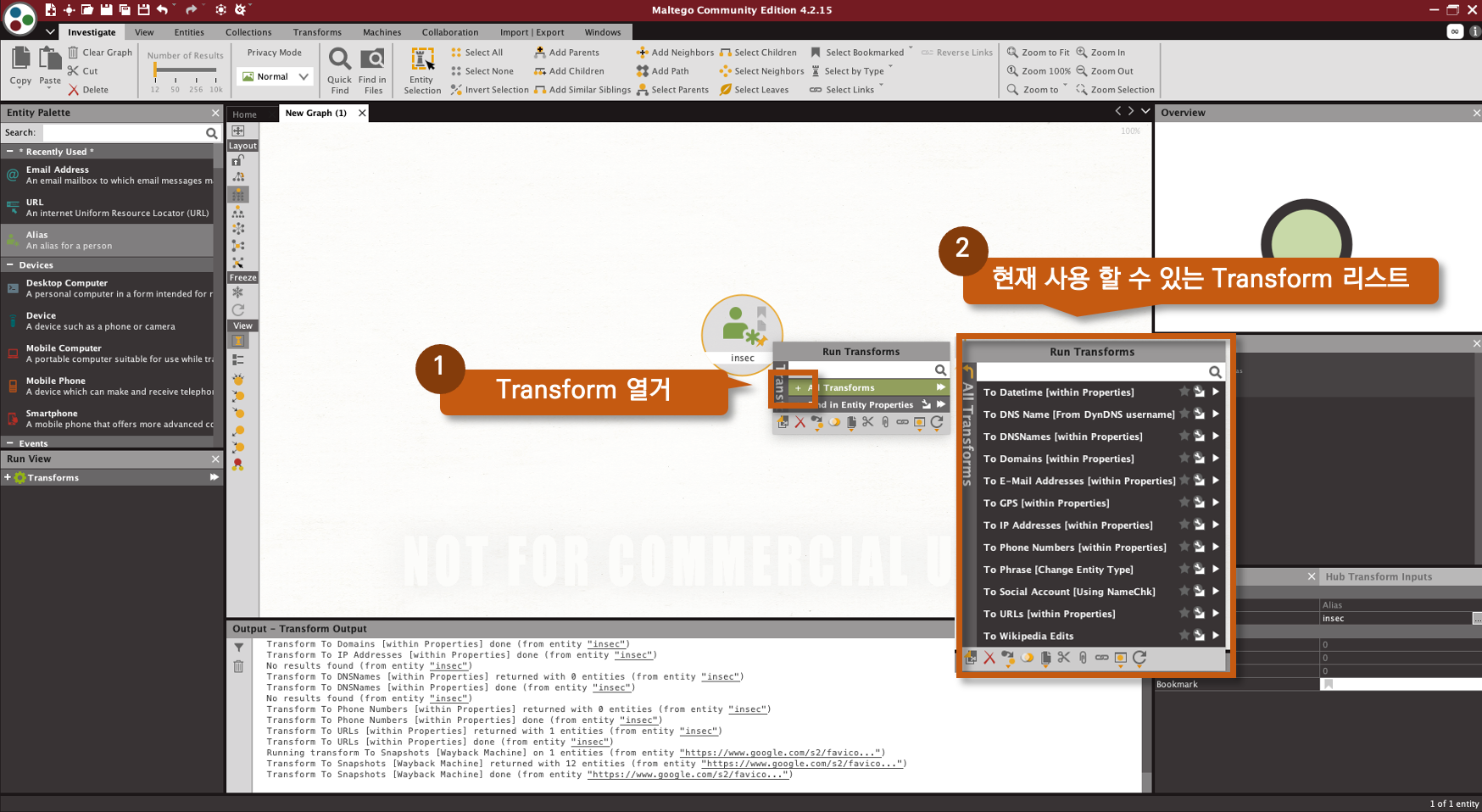Select the Block layout icon in Layout toolbar
Screen dimensions: 1482x812
tap(238, 194)
